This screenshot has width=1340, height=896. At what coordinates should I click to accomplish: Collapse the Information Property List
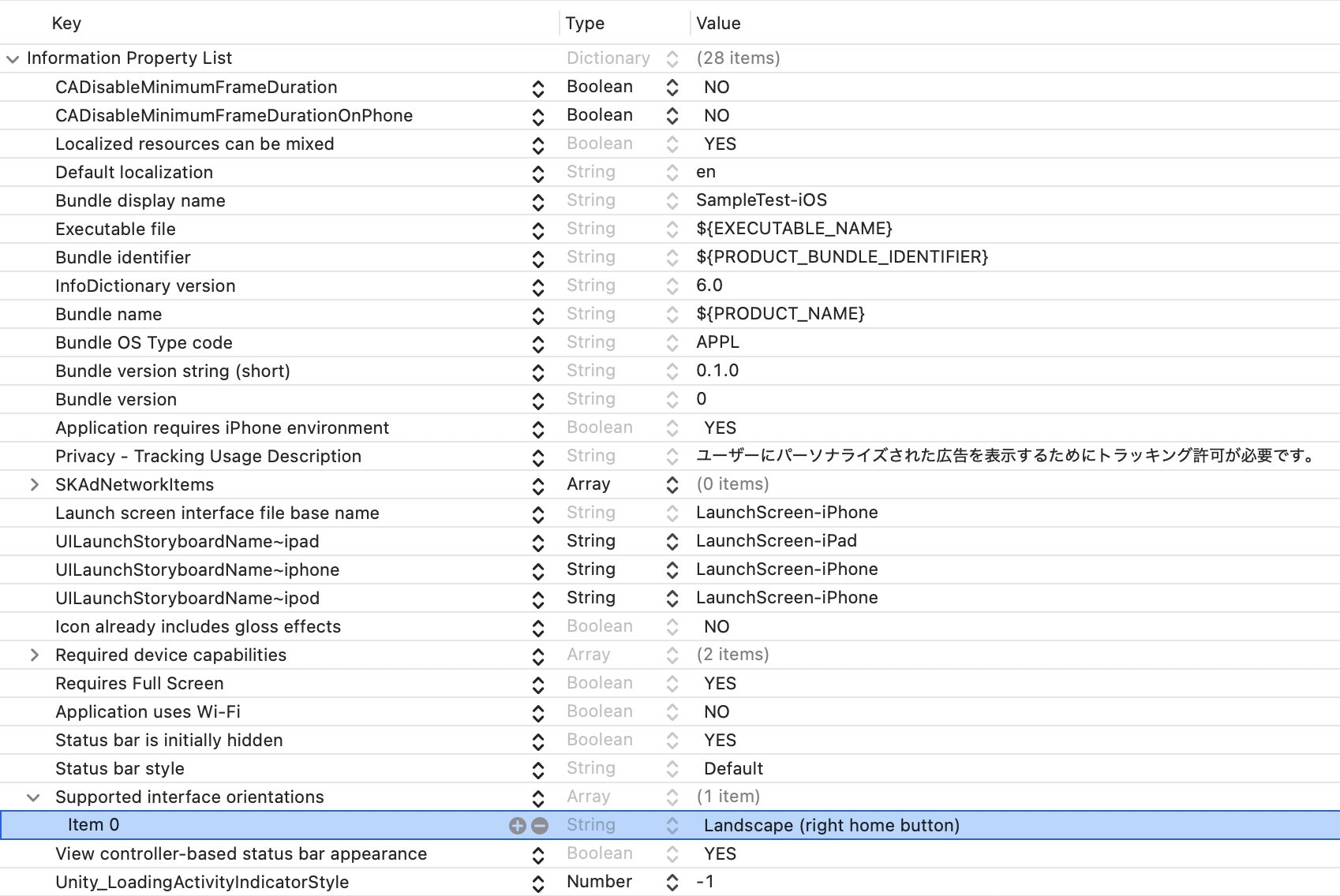tap(11, 58)
